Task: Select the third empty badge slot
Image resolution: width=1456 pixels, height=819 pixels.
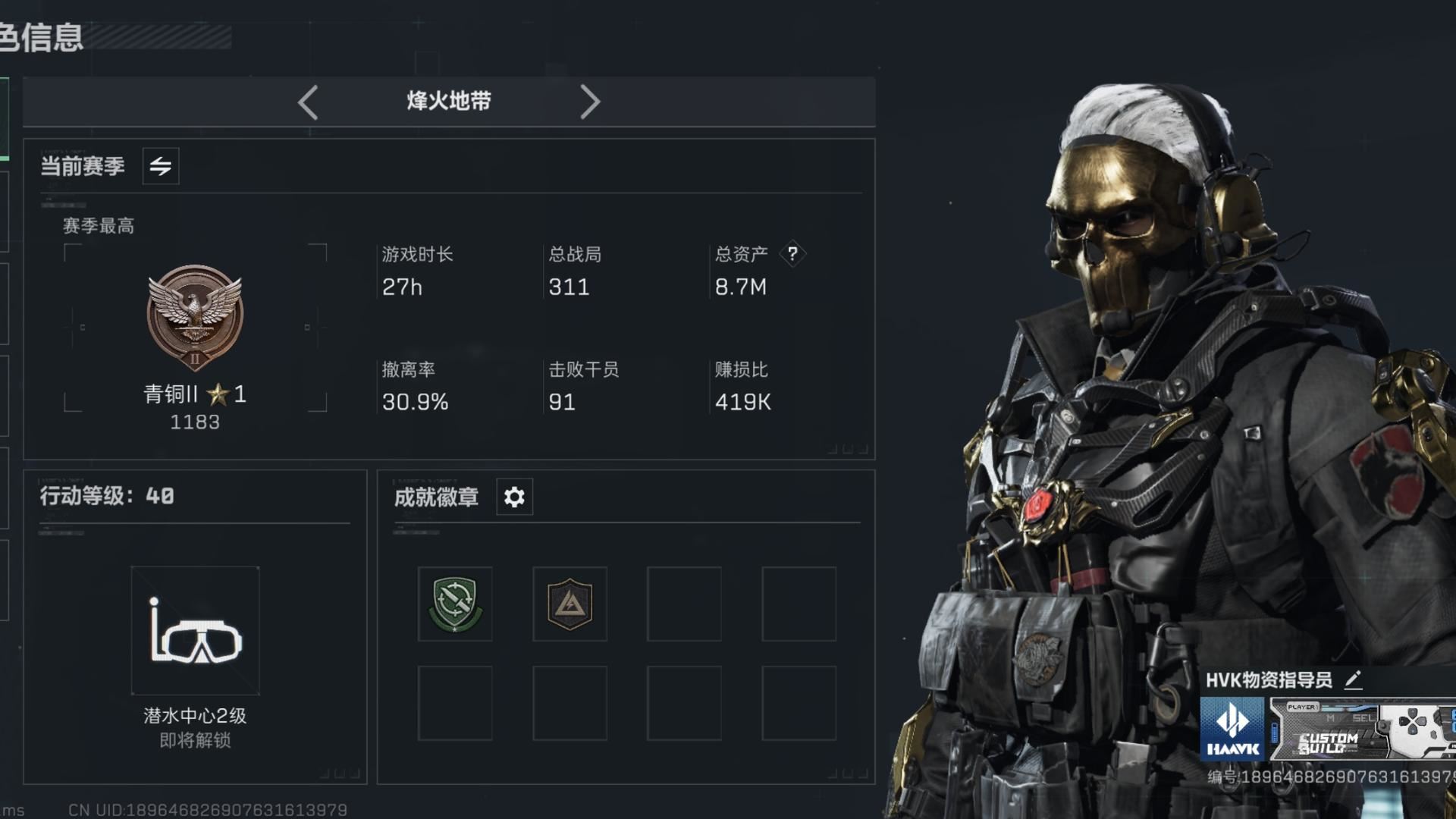Action: tap(684, 604)
